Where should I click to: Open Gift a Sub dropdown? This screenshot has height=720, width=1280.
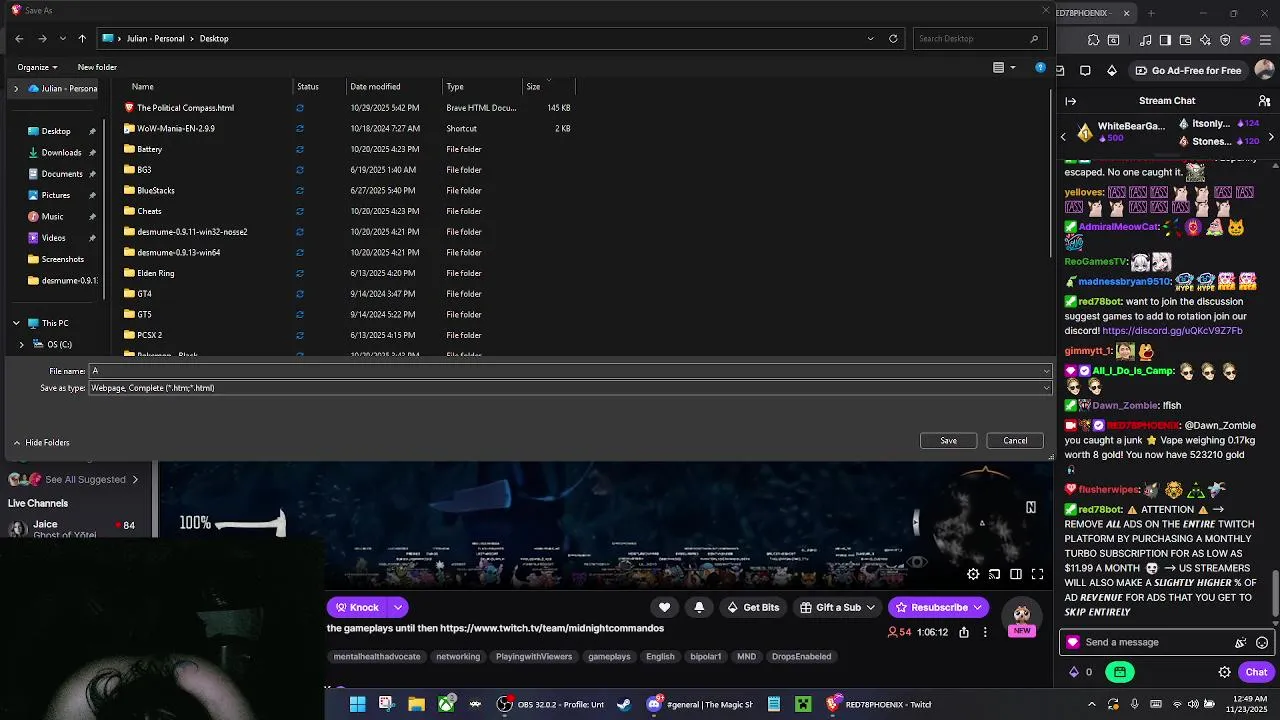click(838, 607)
